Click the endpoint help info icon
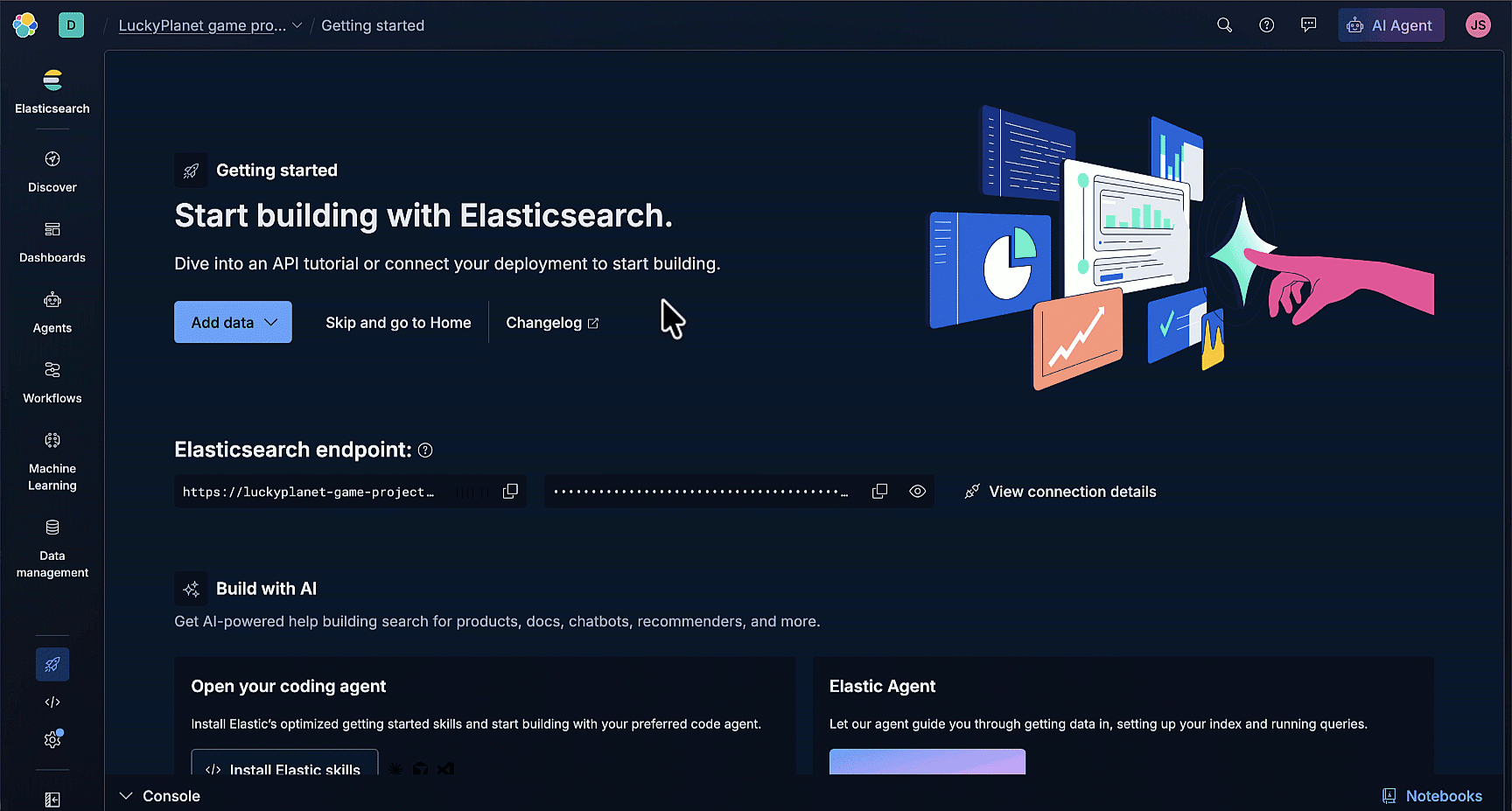This screenshot has height=811, width=1512. point(425,451)
